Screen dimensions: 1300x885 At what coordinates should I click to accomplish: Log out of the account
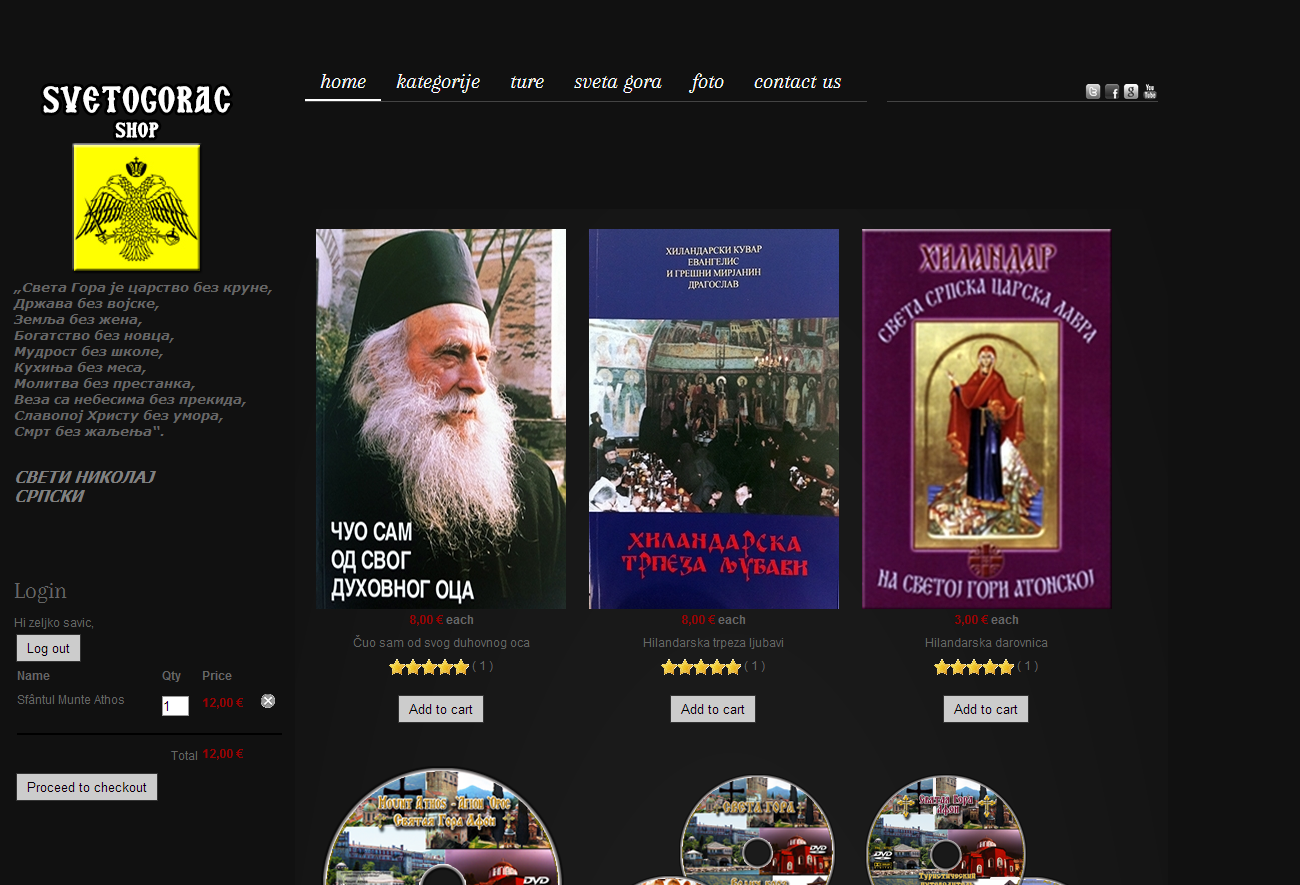click(48, 648)
